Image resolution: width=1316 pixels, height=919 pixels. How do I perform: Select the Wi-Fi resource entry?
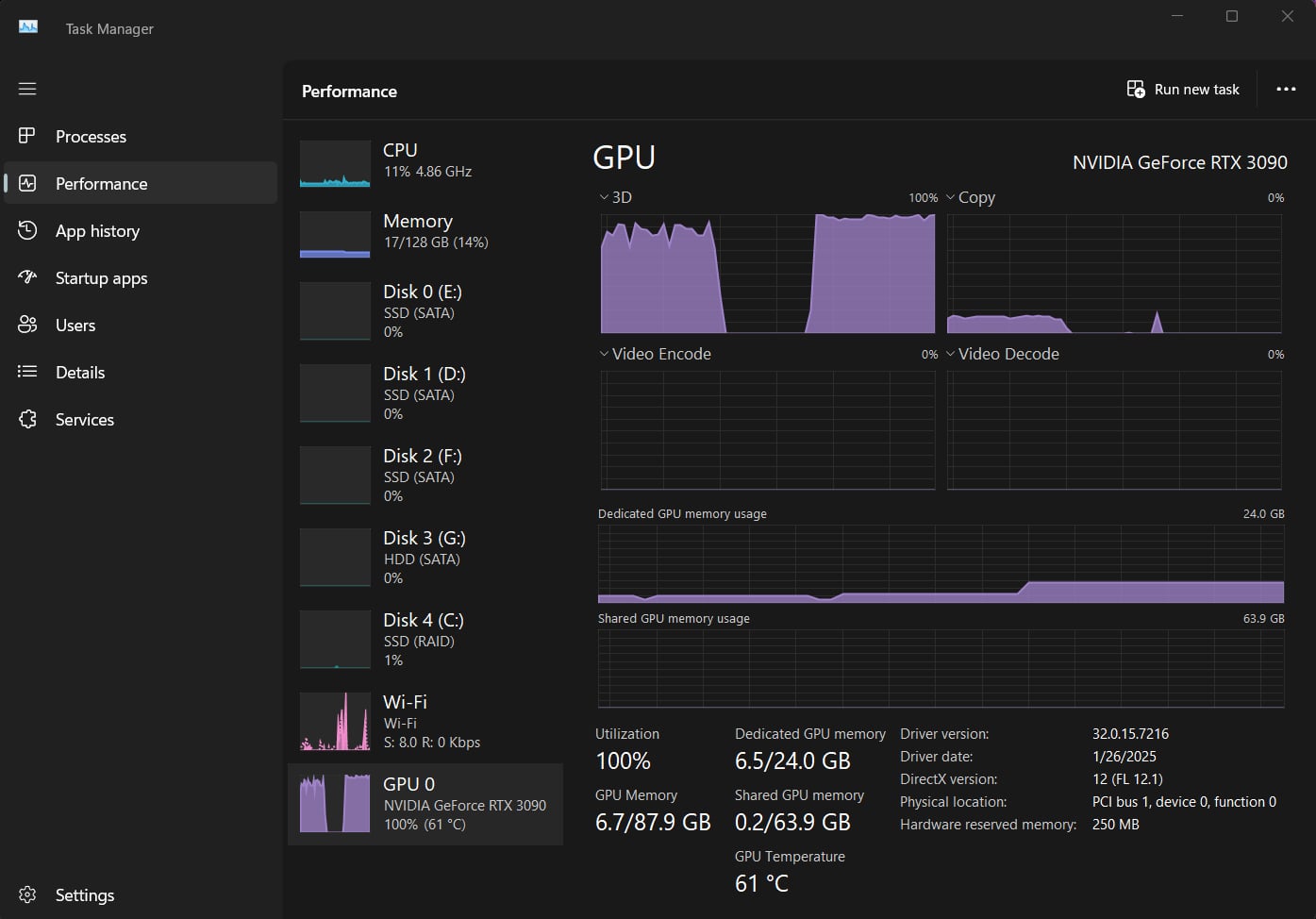point(425,722)
